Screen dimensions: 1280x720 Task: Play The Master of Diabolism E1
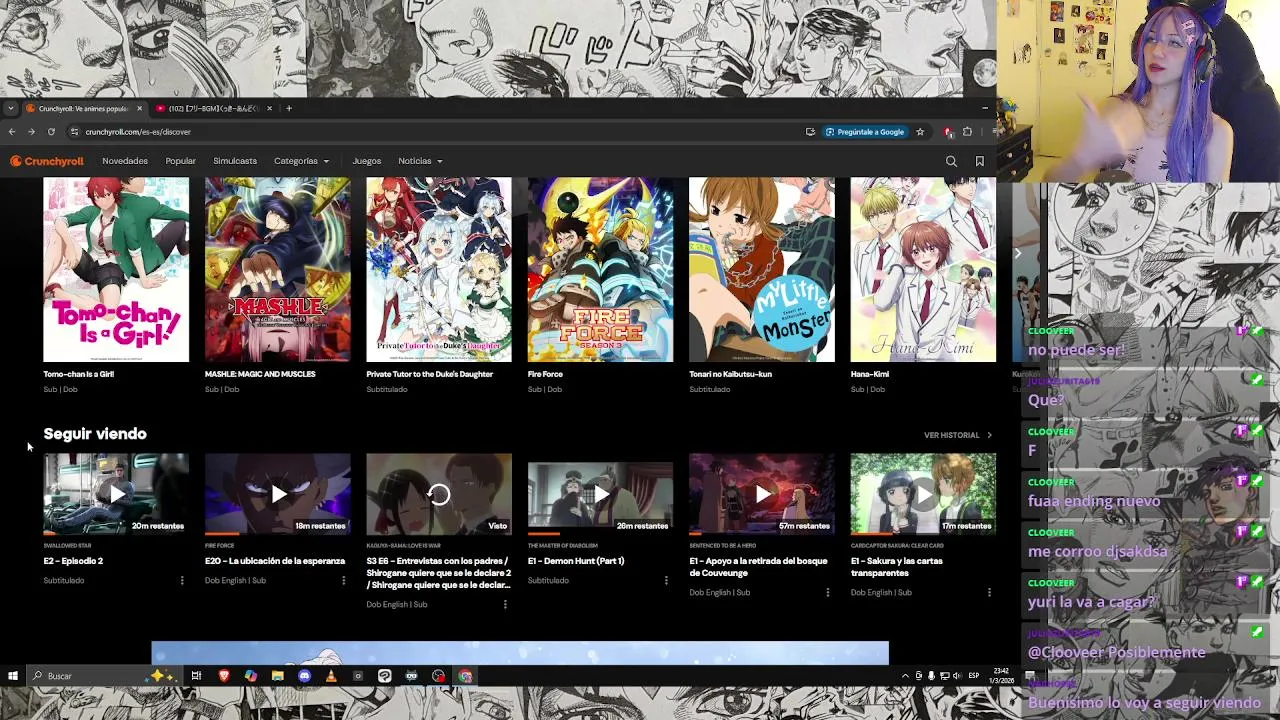click(x=600, y=494)
